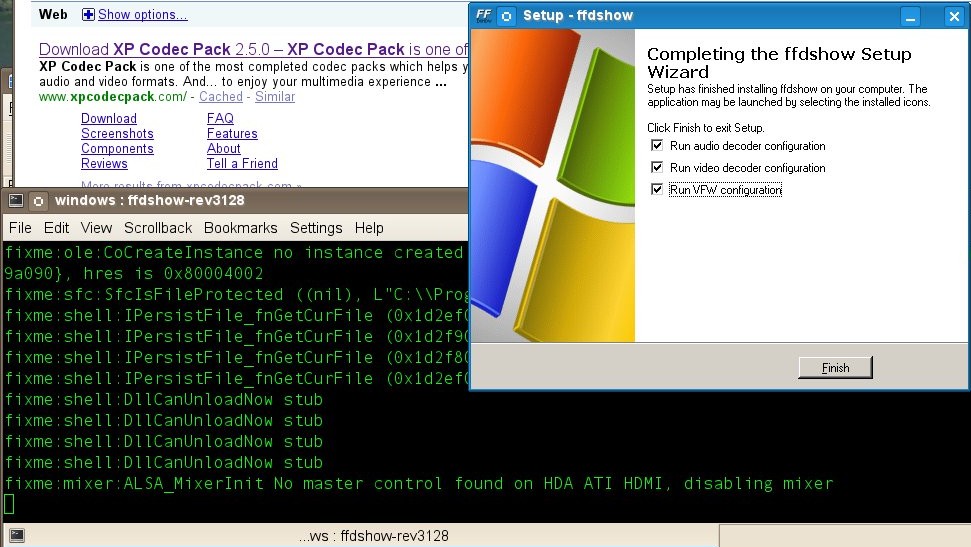Minimize the ffdshow Setup window

click(x=910, y=17)
